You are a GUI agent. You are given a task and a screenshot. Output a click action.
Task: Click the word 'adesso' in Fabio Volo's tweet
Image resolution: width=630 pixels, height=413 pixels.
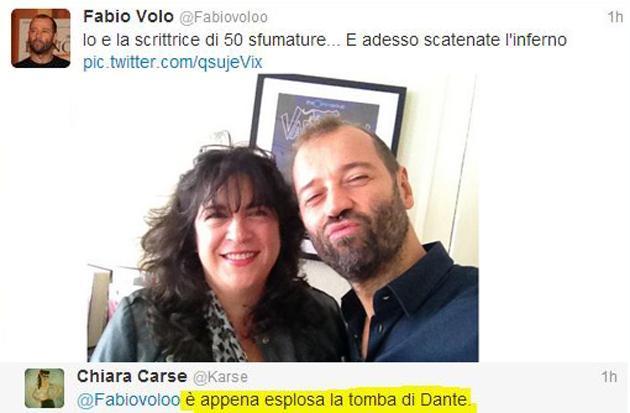[x=390, y=40]
